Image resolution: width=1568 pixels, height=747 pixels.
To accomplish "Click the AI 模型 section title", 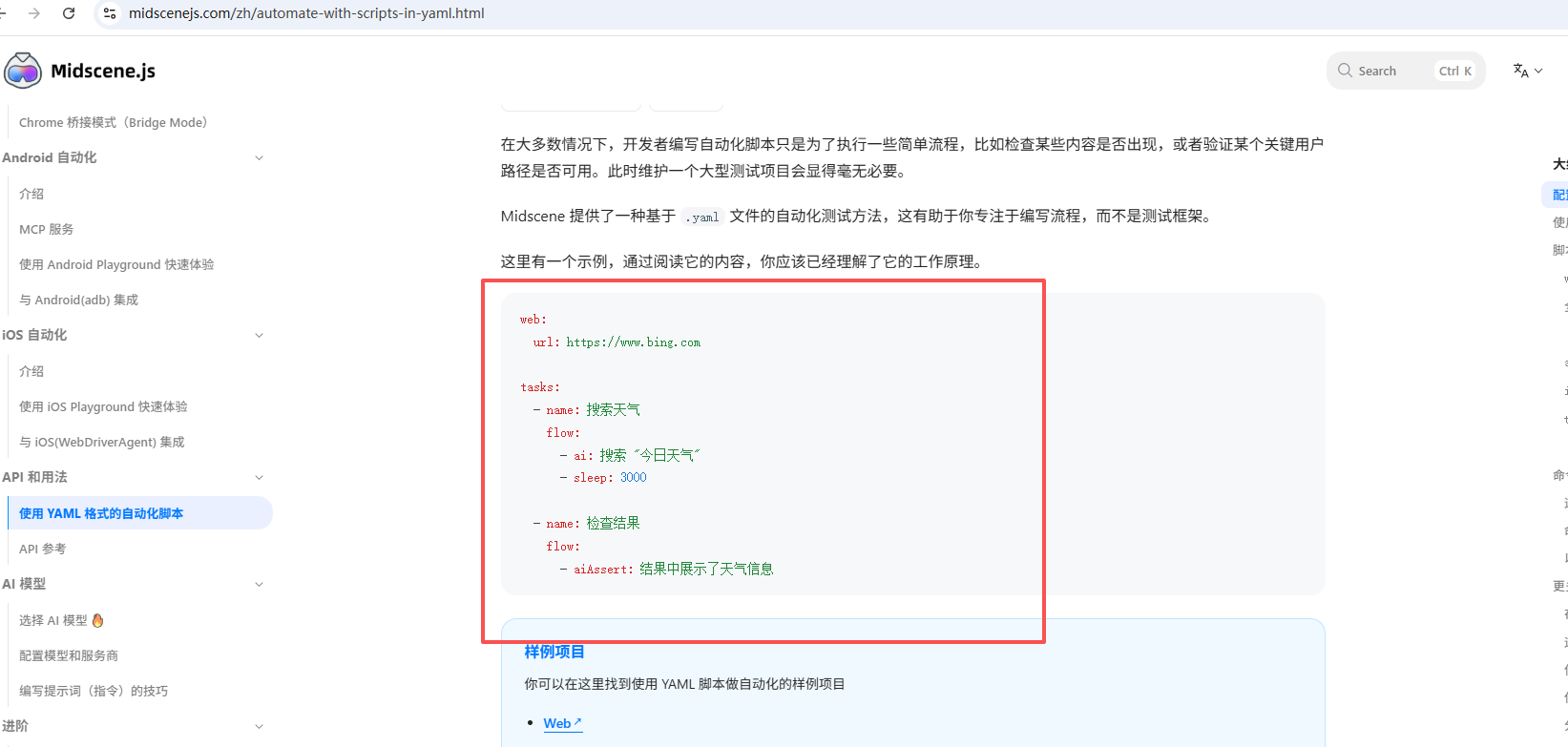I will [x=24, y=584].
